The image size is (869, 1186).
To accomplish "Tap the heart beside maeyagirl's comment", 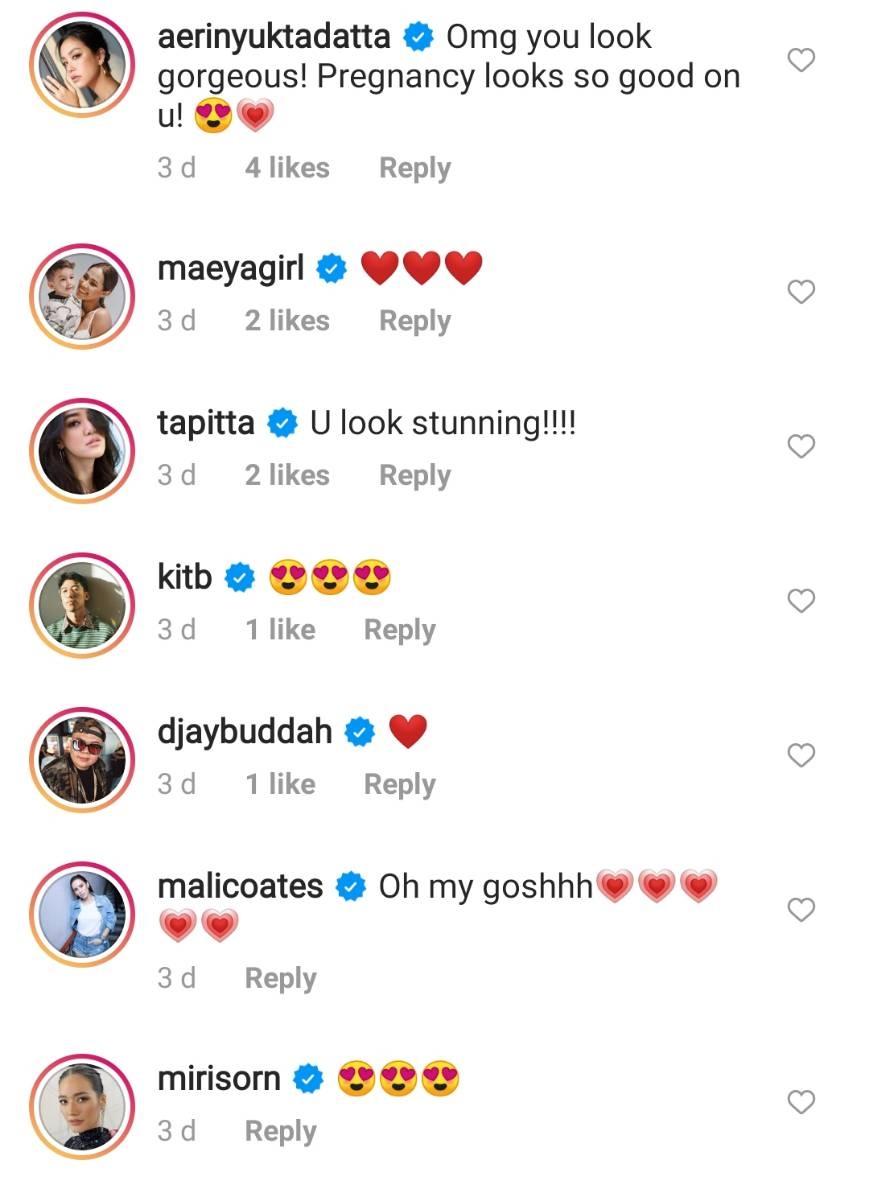I will coord(801,292).
